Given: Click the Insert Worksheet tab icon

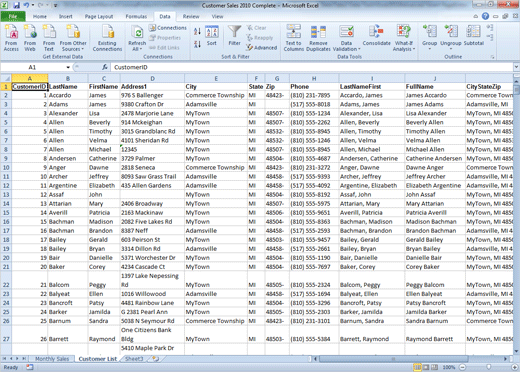Looking at the screenshot, I should (155, 359).
